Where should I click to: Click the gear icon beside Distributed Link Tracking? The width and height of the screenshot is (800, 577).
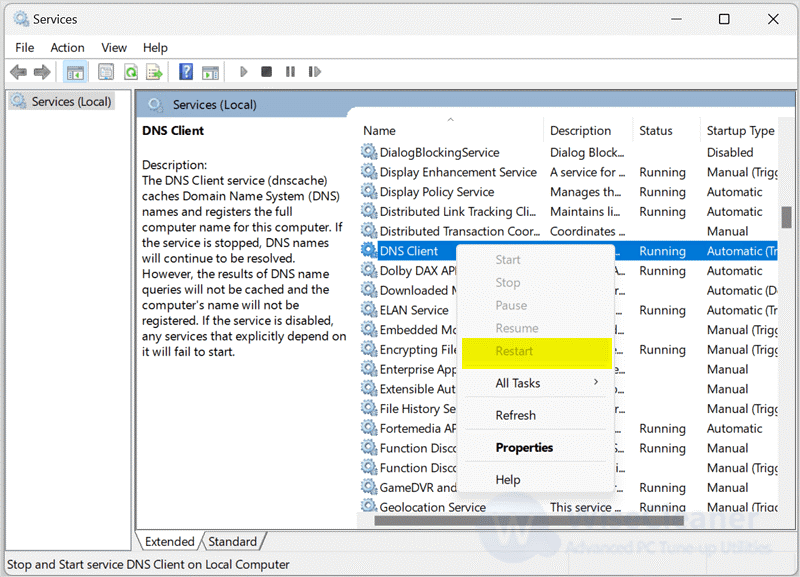[368, 211]
